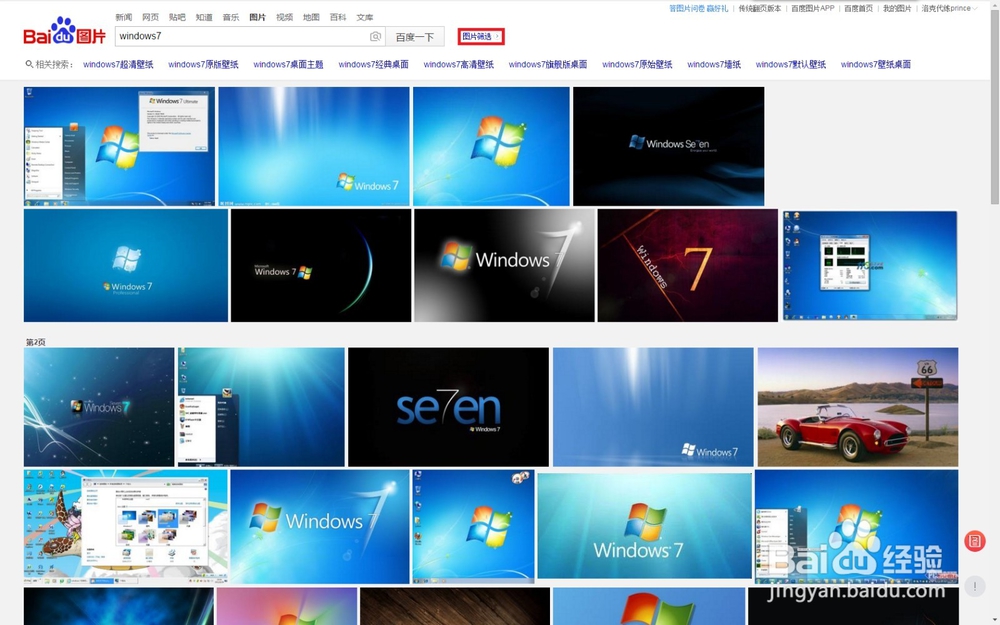Click the 百度一下 search button
Screen dimensions: 1000x625
[415, 37]
